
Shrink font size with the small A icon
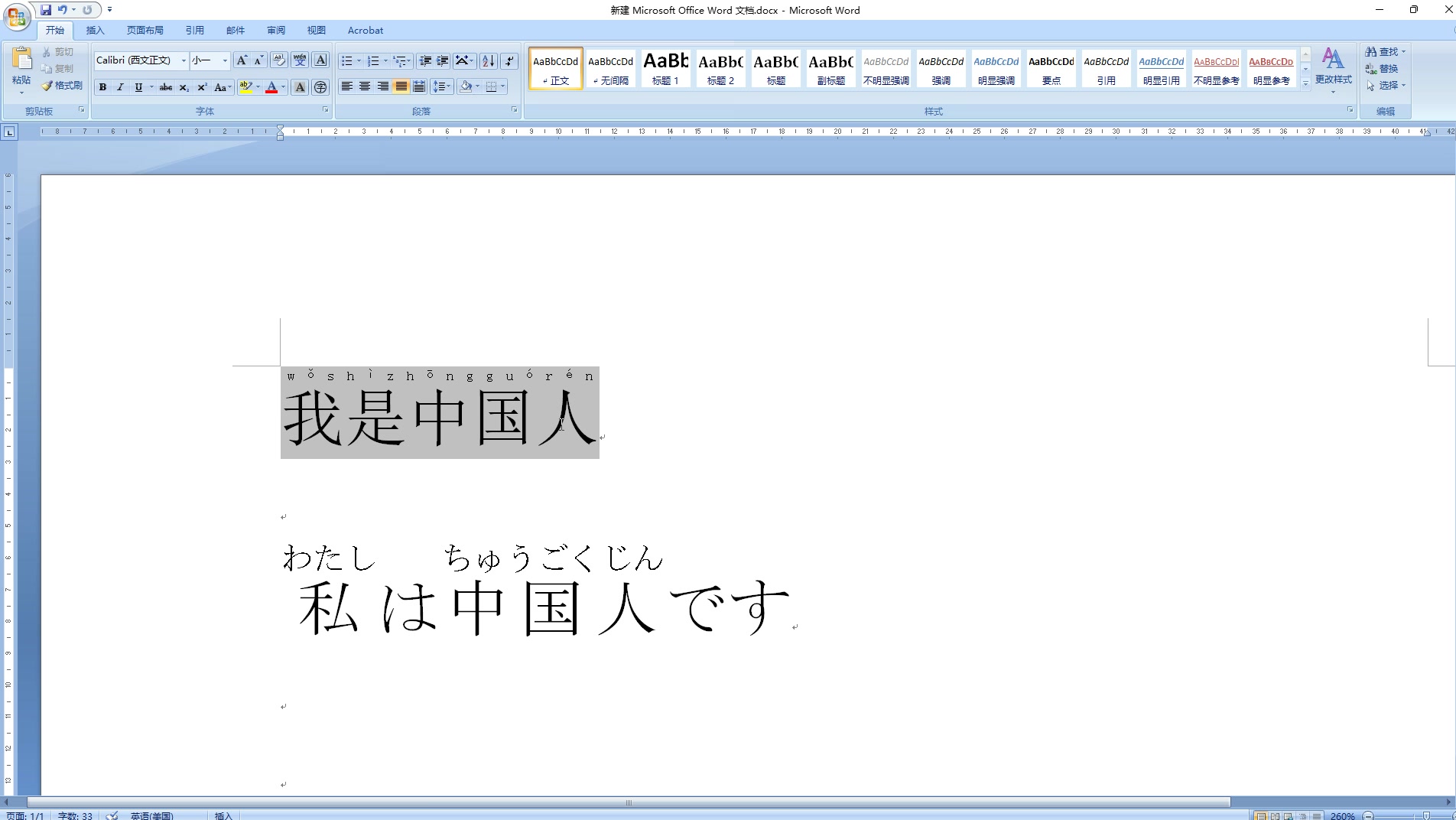(x=258, y=60)
